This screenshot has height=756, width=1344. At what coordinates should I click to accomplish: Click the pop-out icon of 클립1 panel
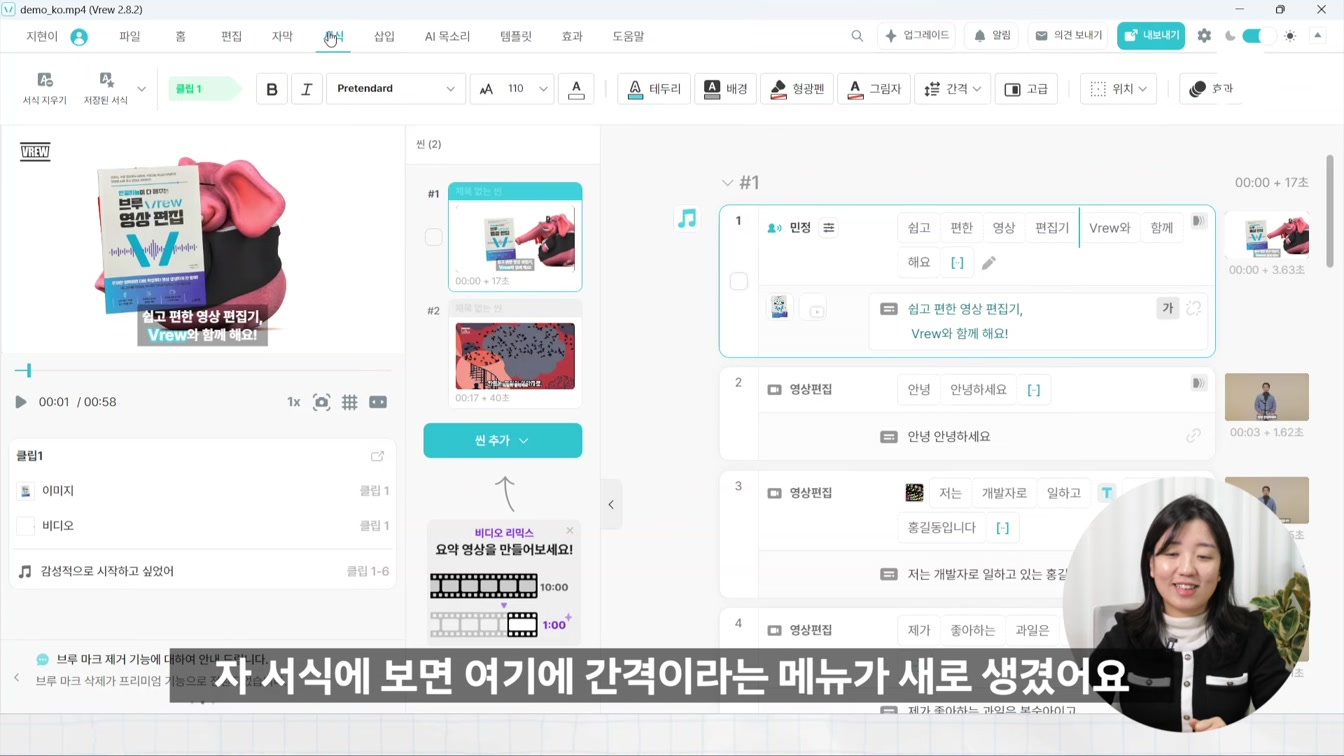tap(378, 456)
